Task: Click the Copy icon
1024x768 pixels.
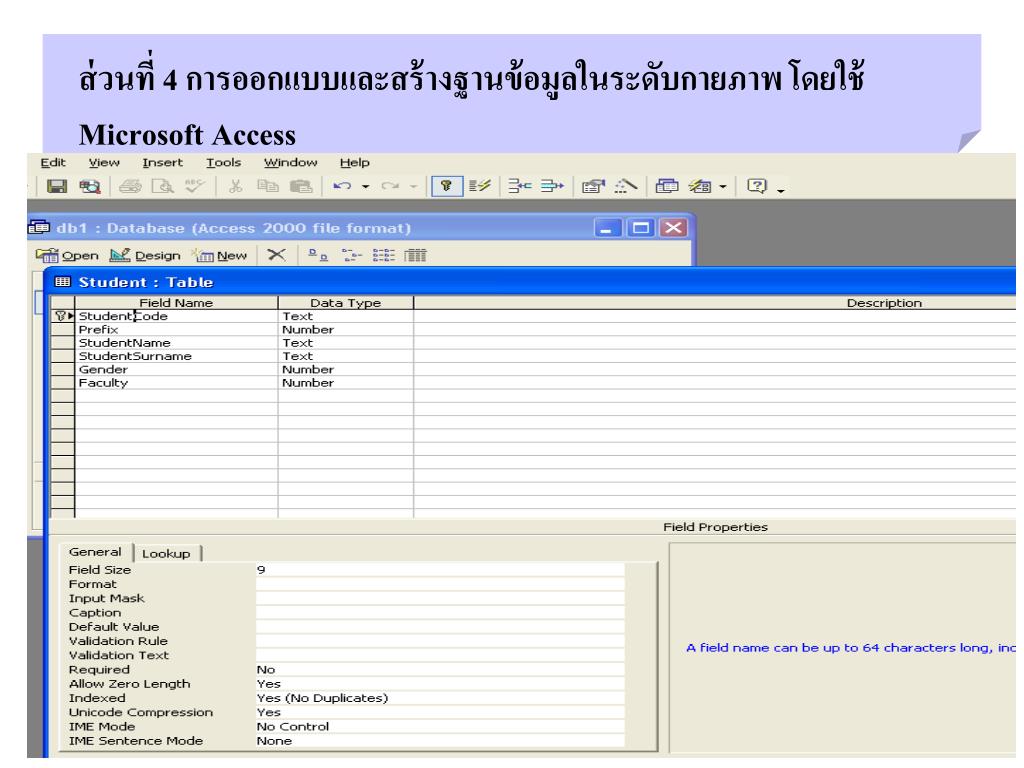Action: [x=268, y=187]
